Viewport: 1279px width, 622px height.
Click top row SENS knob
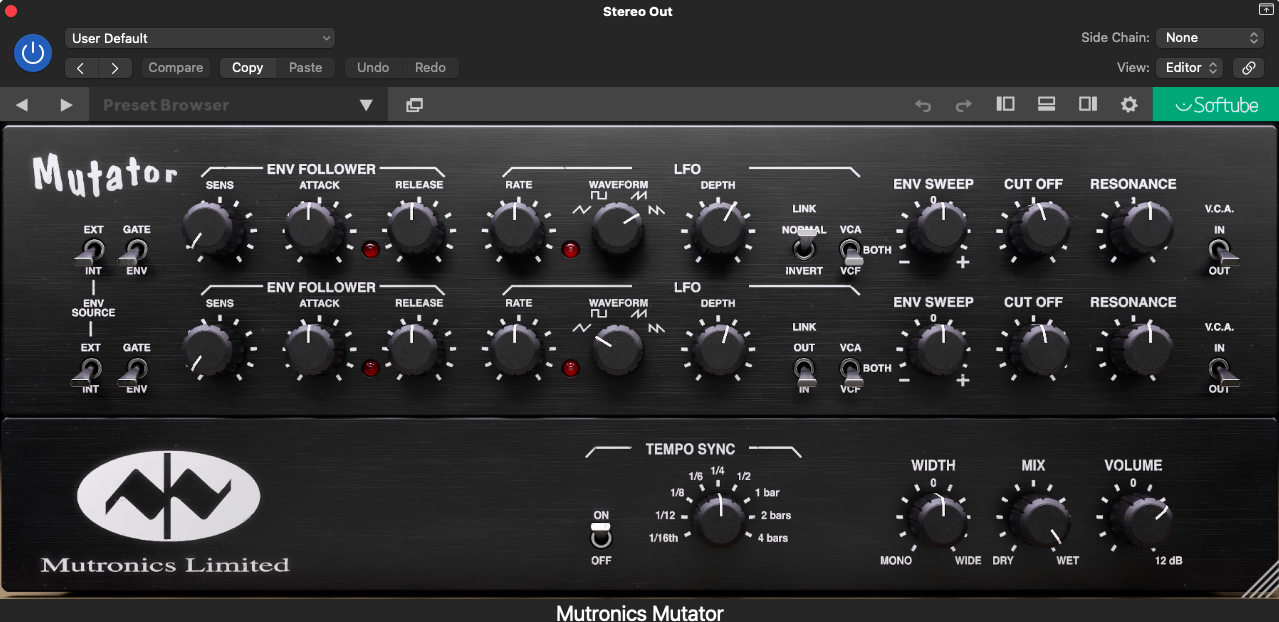click(x=214, y=228)
